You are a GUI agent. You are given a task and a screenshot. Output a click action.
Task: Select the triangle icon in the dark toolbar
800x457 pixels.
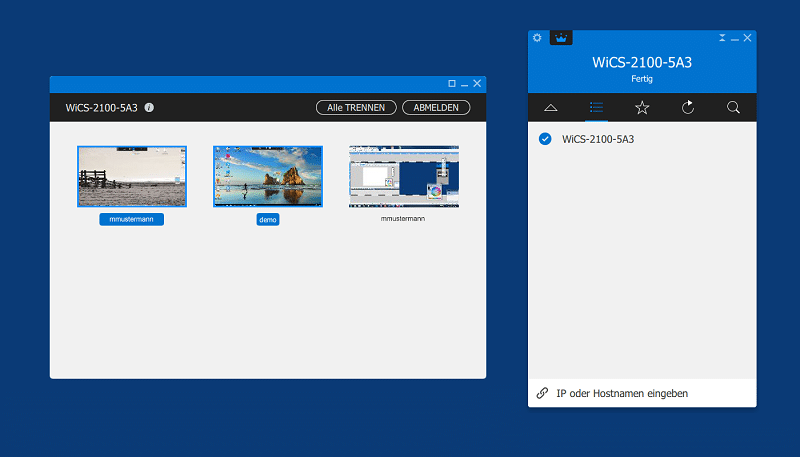551,107
